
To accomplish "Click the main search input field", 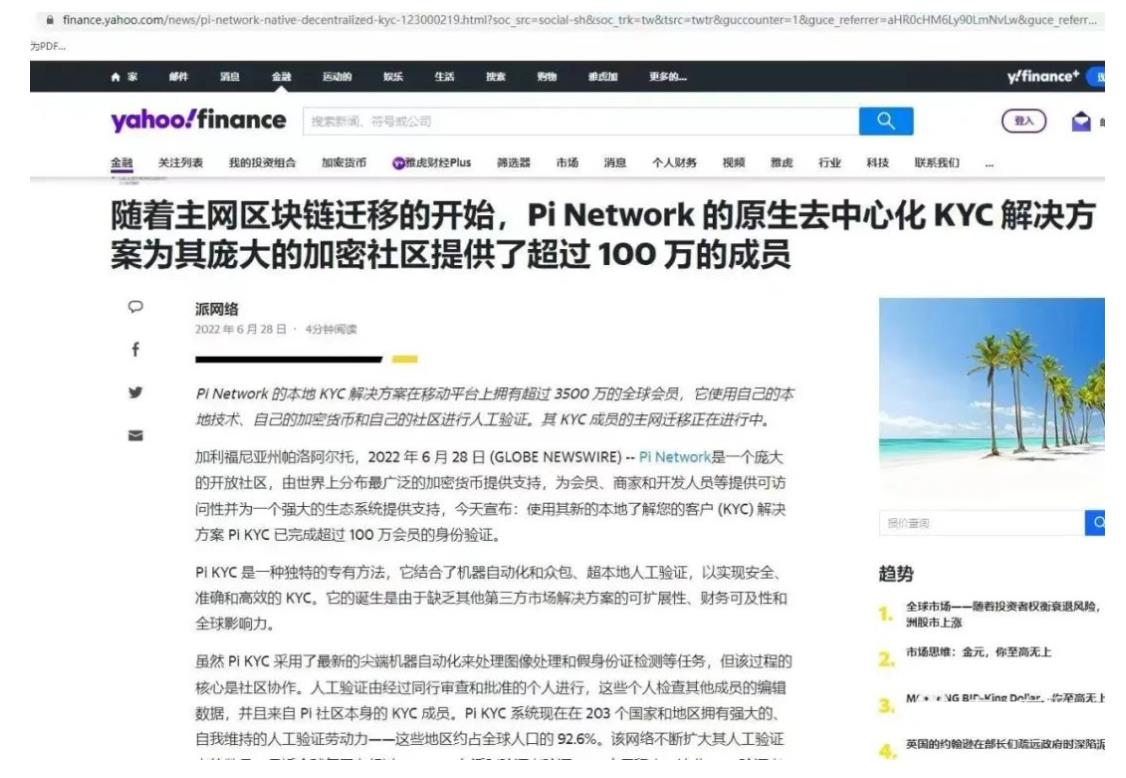I will tap(581, 121).
